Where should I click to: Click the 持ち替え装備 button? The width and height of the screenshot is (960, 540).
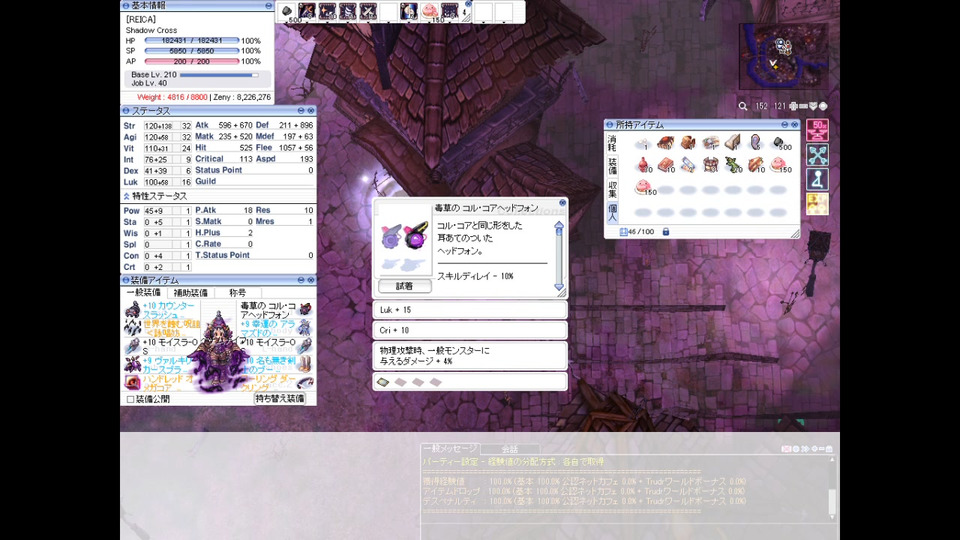(x=280, y=399)
